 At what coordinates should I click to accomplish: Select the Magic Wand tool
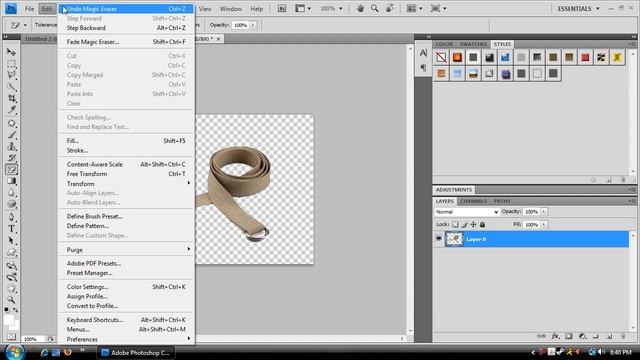pos(11,87)
